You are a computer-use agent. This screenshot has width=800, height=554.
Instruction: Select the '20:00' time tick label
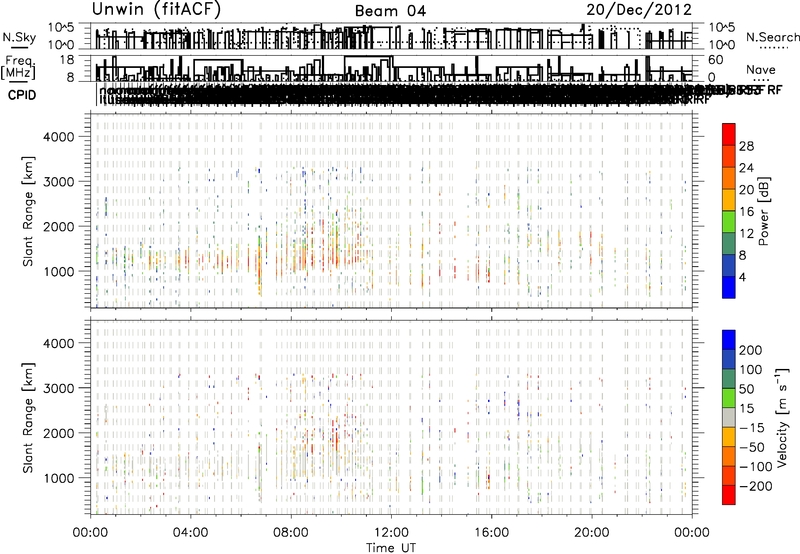591,533
